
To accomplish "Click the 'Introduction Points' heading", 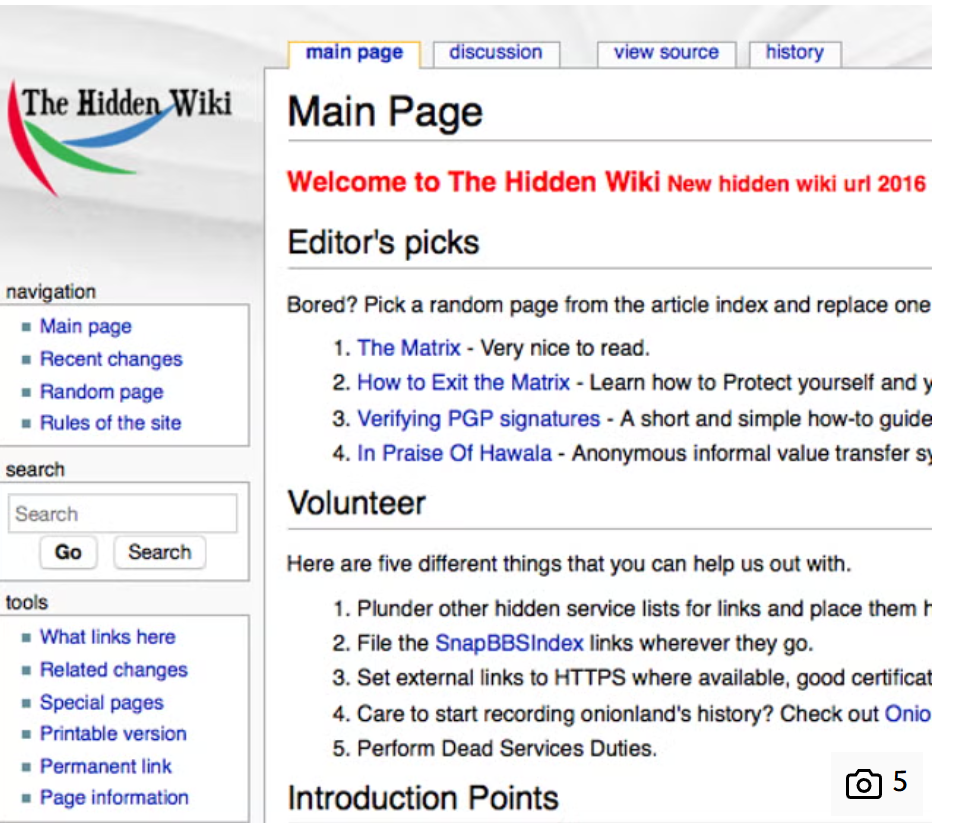I will 423,798.
